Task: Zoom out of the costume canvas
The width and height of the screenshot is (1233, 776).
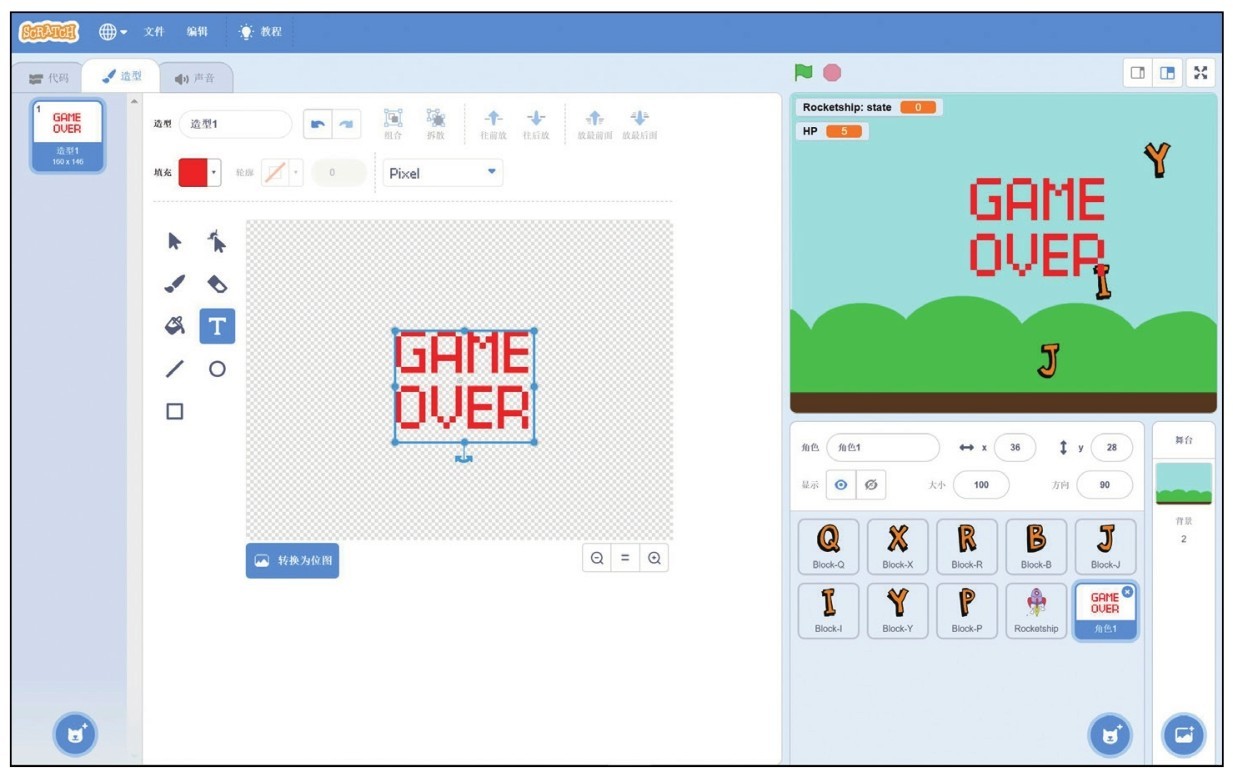Action: (597, 559)
